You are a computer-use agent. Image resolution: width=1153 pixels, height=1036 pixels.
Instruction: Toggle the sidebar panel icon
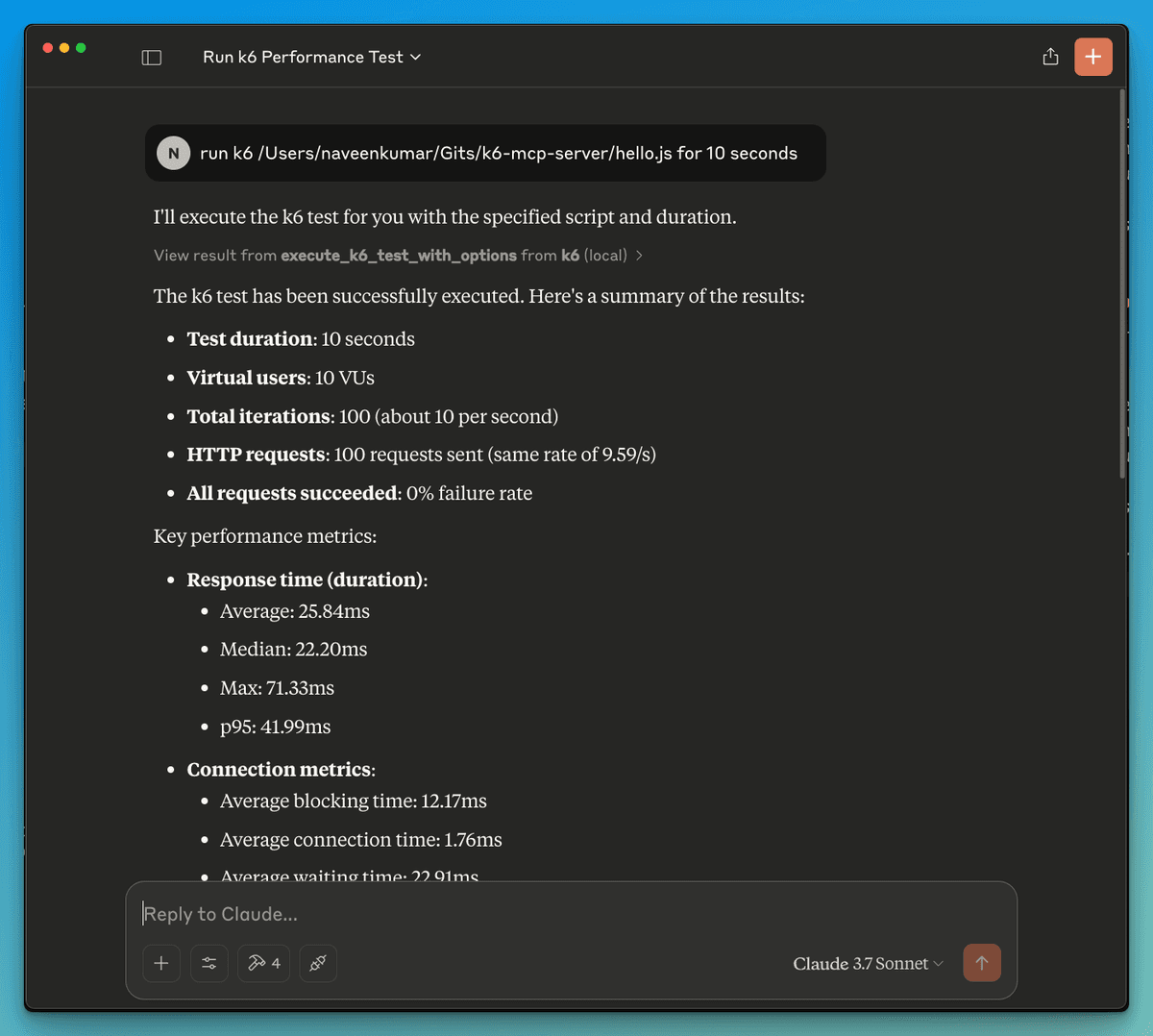[x=152, y=58]
